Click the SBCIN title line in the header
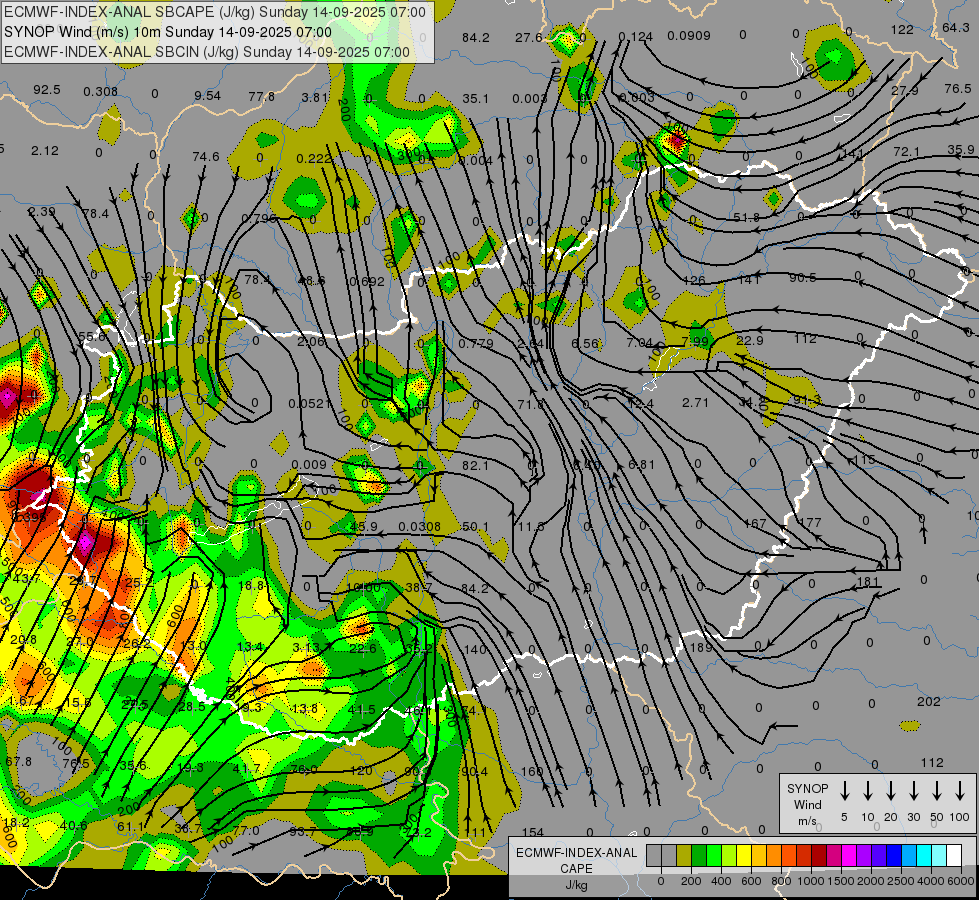This screenshot has height=900, width=979. point(207,52)
